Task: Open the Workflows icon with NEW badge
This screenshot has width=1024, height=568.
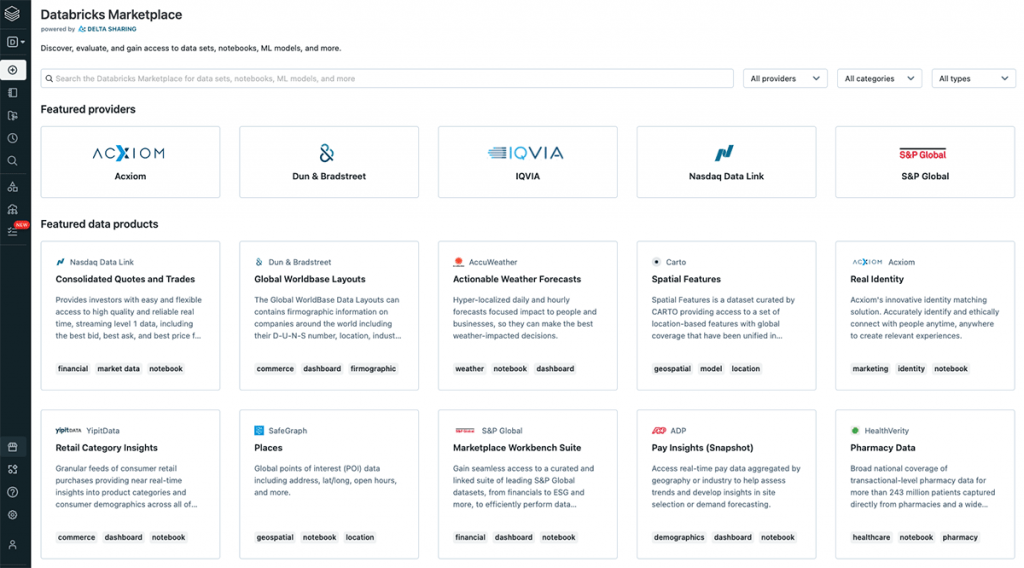Action: click(x=14, y=230)
